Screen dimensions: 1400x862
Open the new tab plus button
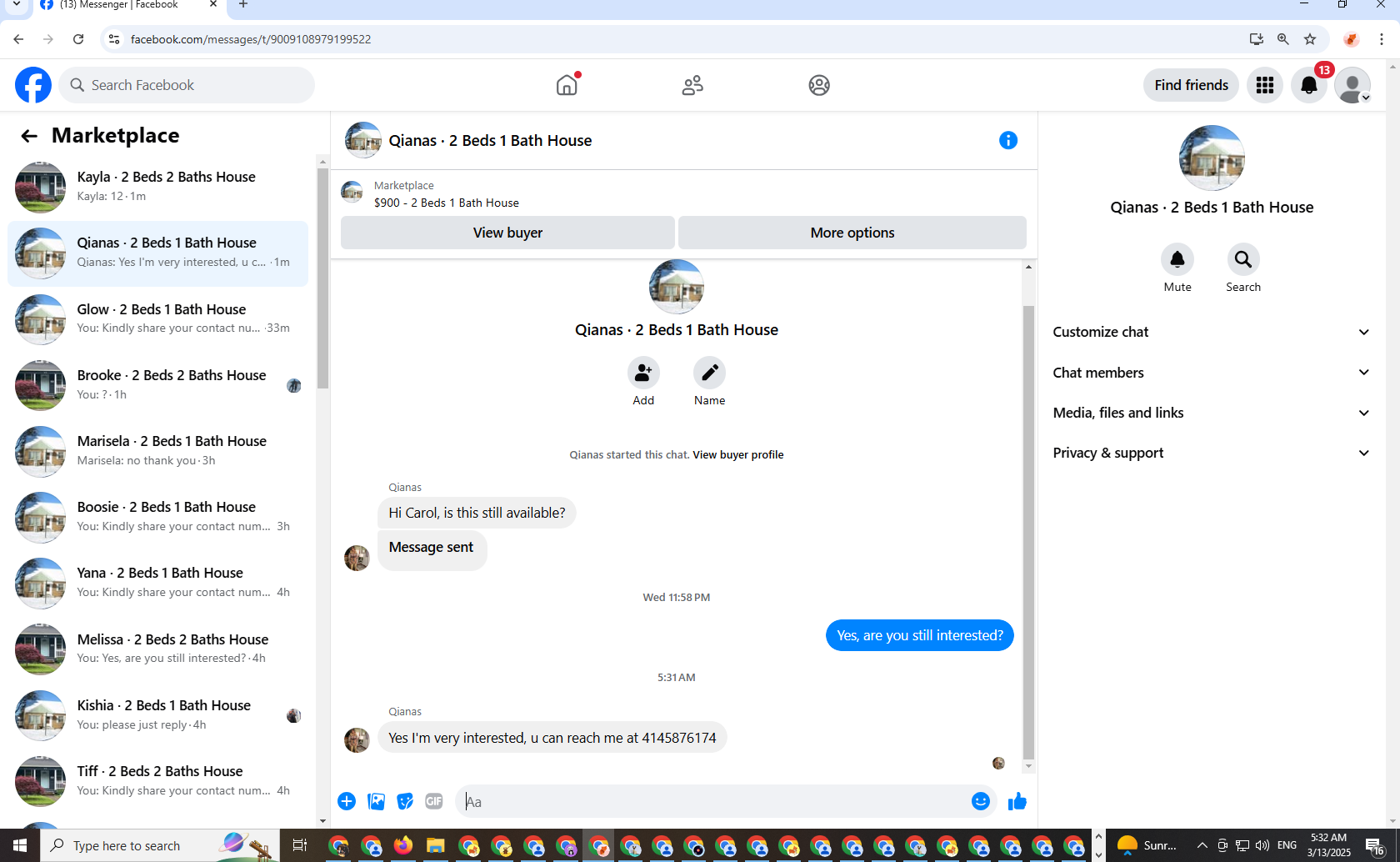click(x=243, y=5)
